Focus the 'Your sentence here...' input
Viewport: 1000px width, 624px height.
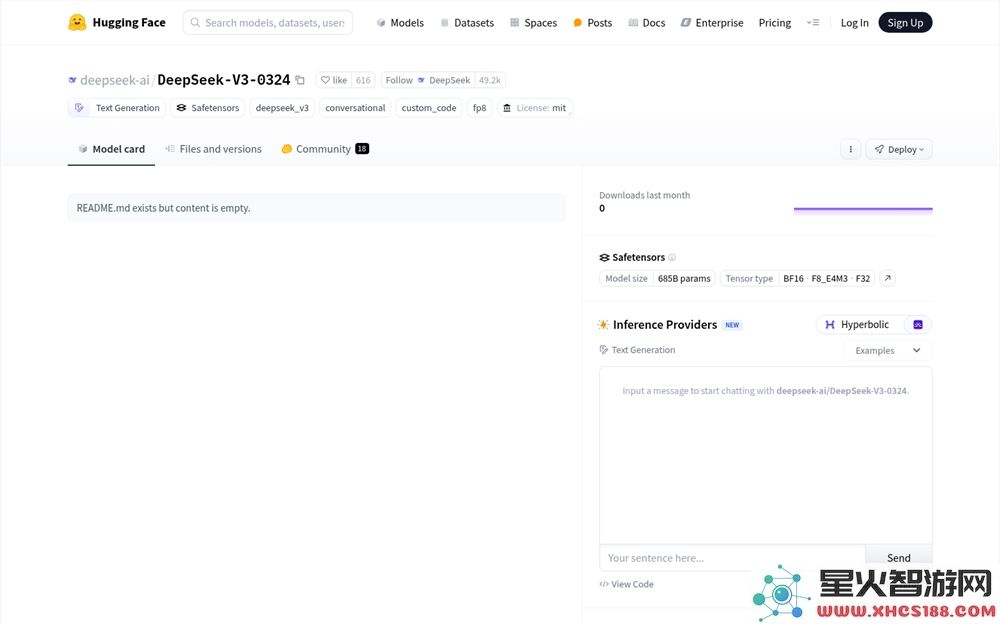(x=732, y=558)
